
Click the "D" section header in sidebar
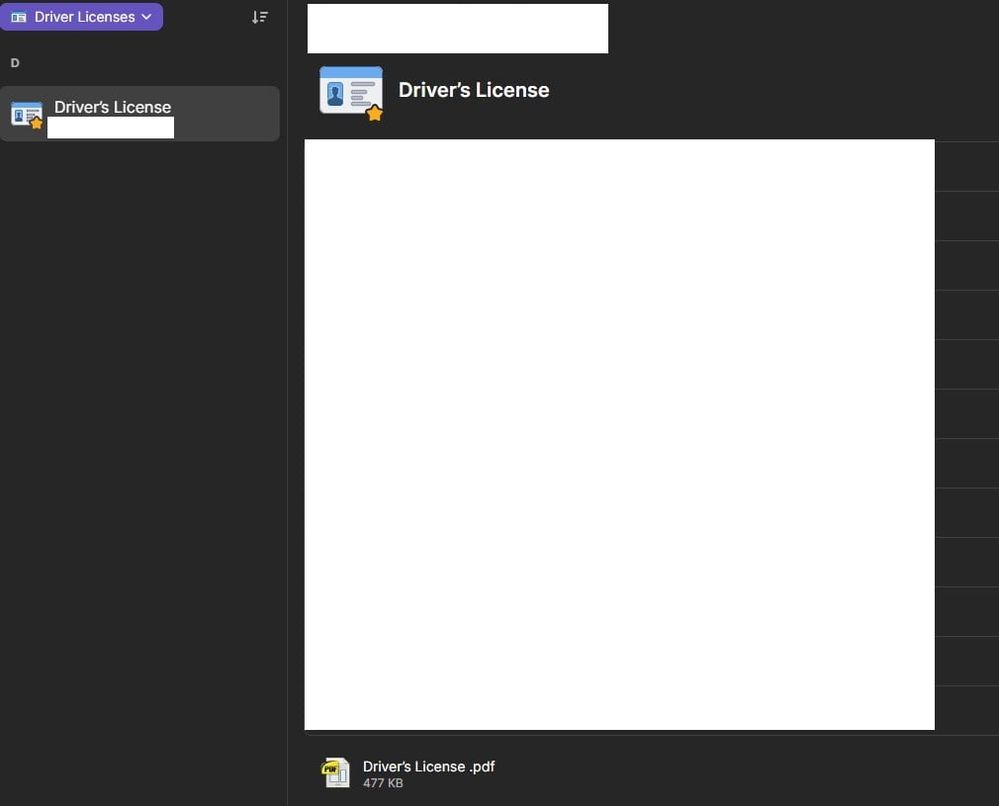[15, 63]
